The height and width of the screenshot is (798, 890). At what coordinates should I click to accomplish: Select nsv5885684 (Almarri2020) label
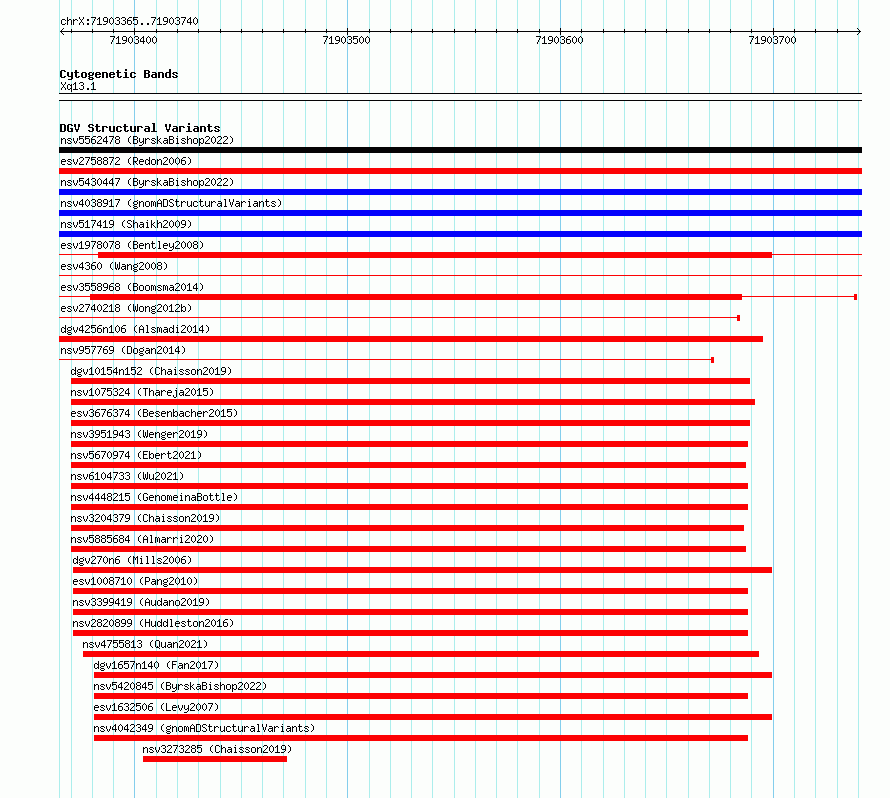(x=142, y=539)
